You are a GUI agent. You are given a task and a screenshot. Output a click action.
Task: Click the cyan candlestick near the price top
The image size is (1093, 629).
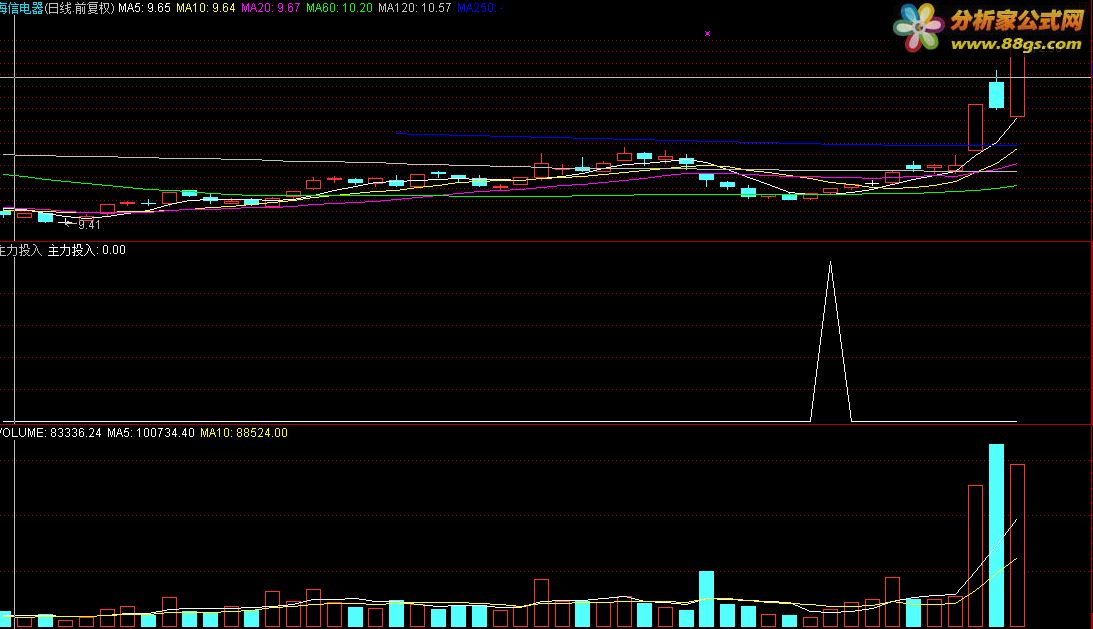997,94
